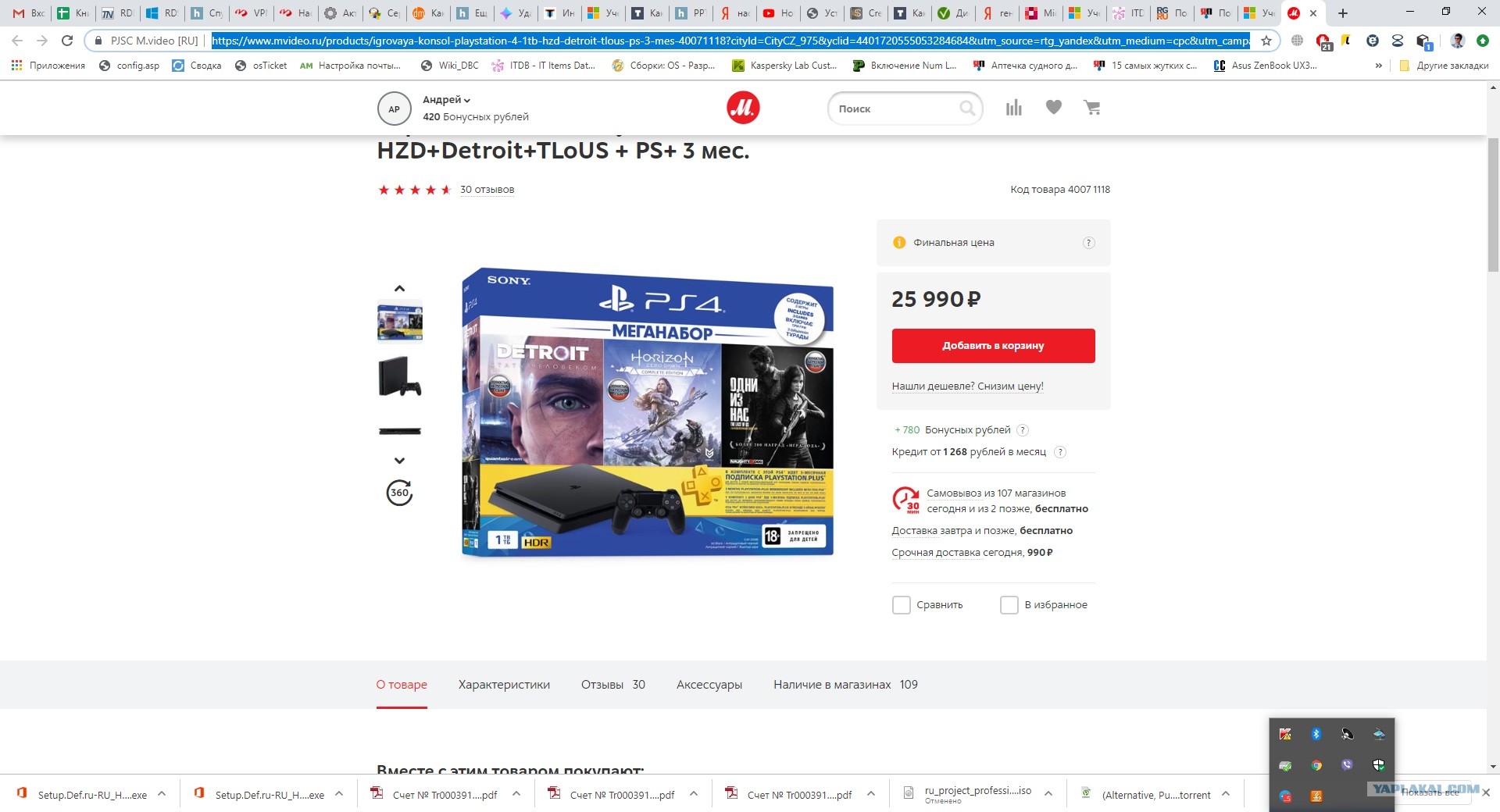Reload the page with the refresh icon

[x=67, y=41]
